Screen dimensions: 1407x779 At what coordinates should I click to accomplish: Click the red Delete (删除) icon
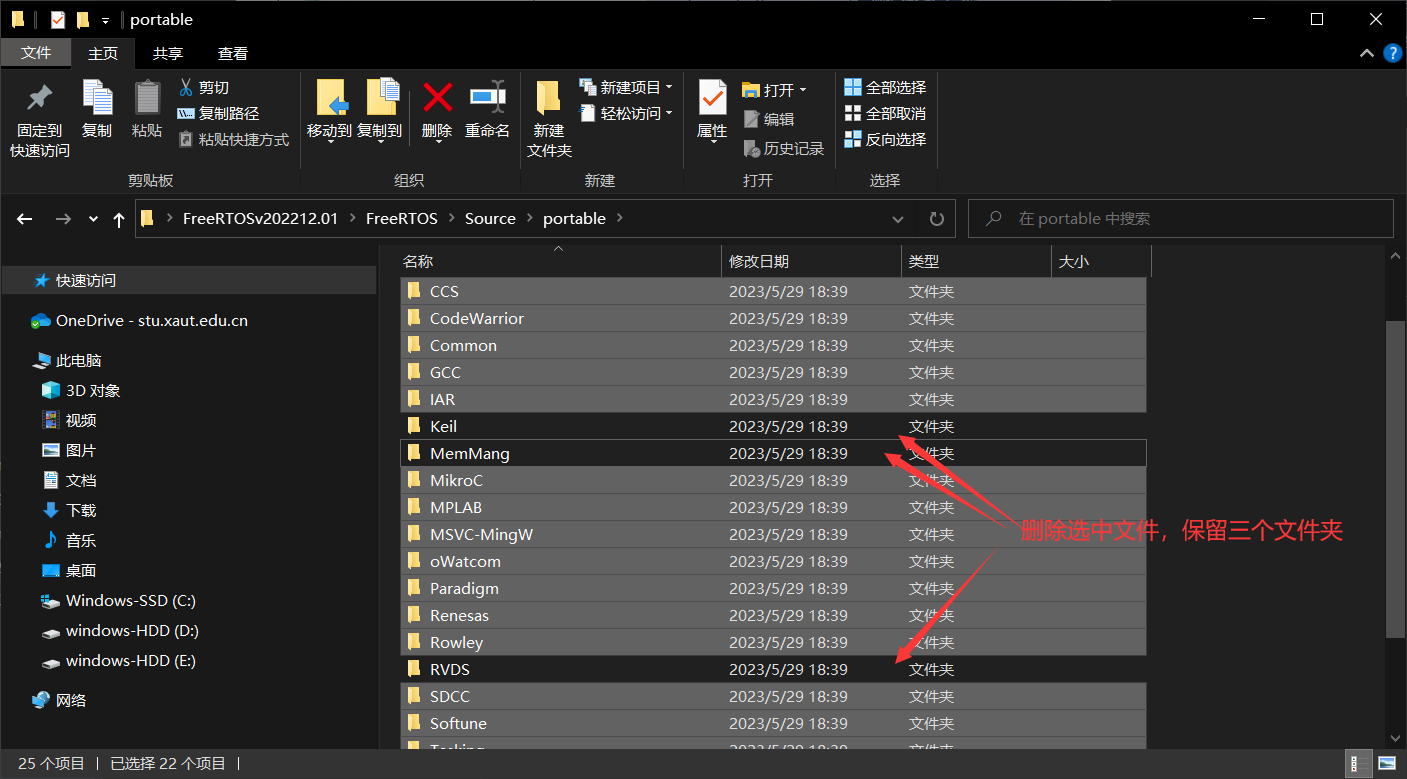click(x=437, y=98)
